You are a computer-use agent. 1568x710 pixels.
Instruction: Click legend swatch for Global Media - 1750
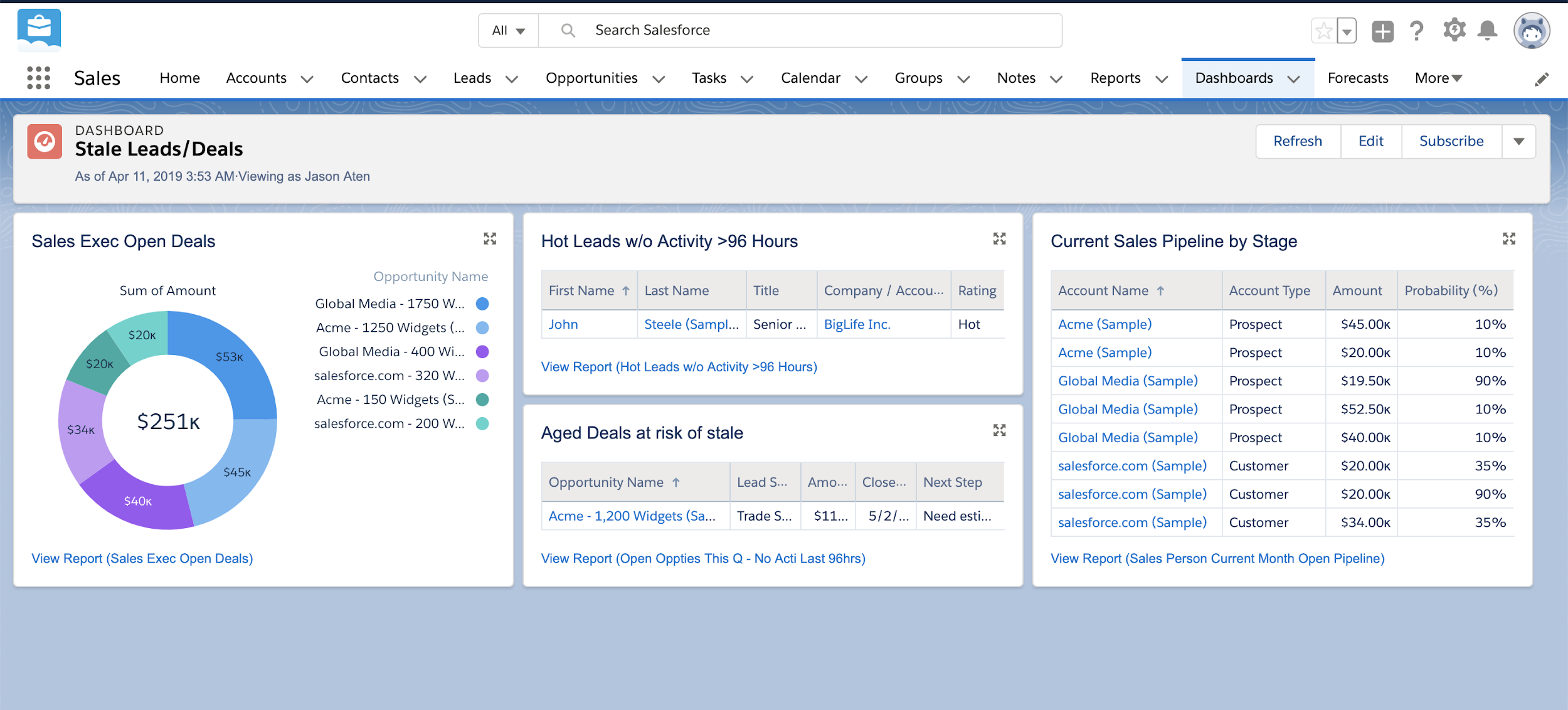(x=482, y=304)
